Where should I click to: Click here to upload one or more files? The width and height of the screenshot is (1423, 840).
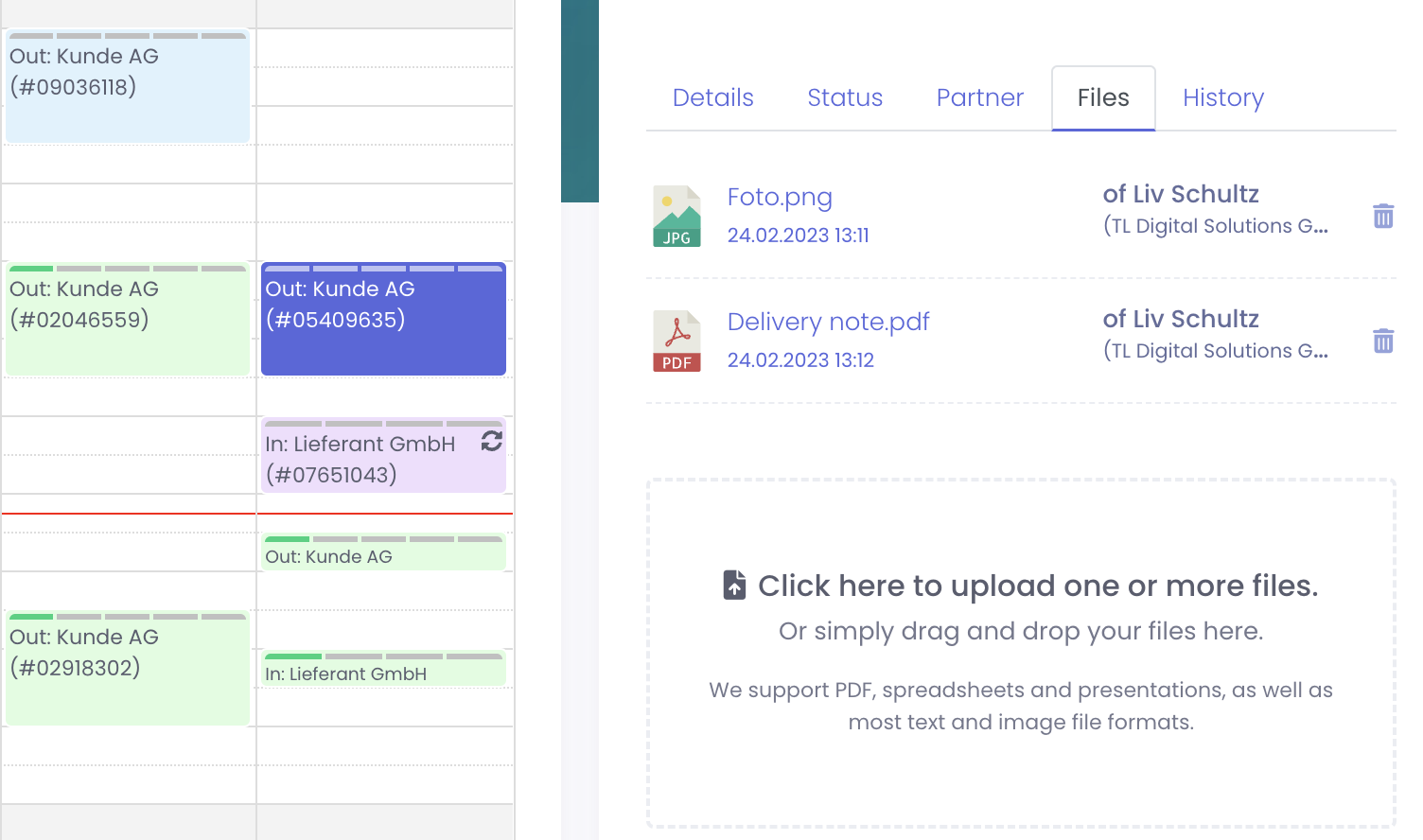point(1037,586)
